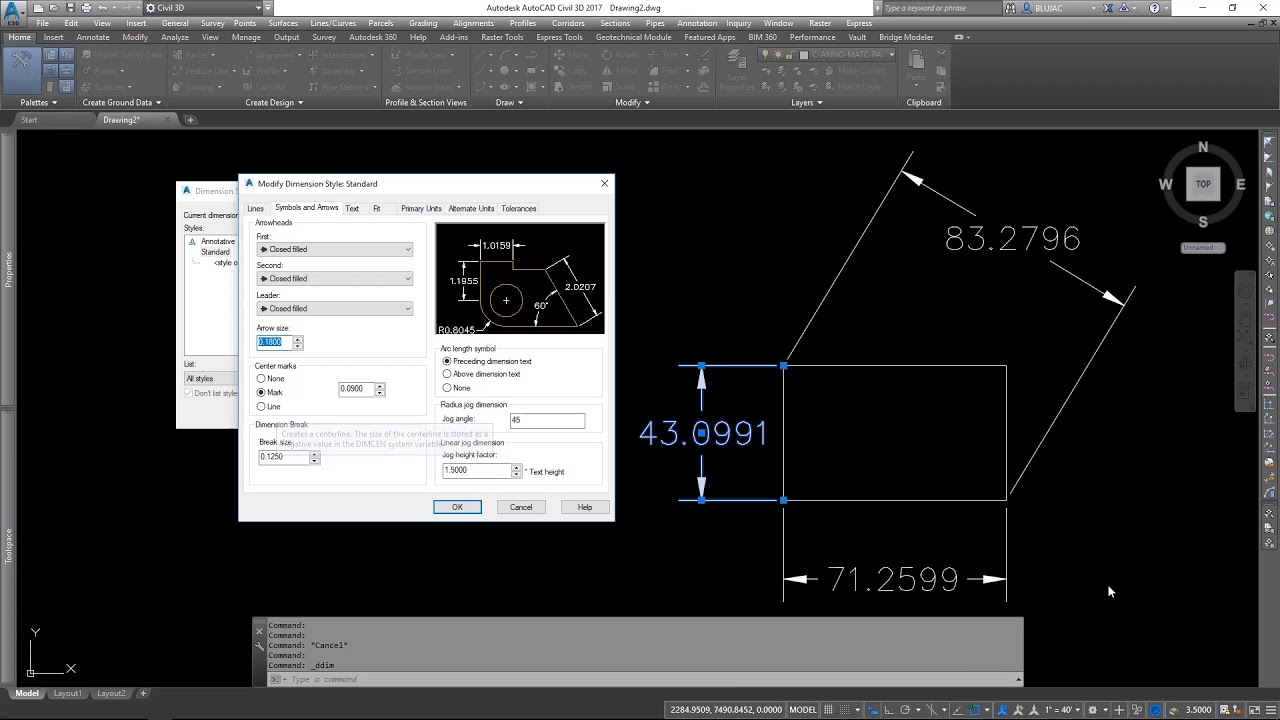Viewport: 1280px width, 720px height.
Task: Click the Toolspace palette icon on ribbon
Action: click(21, 68)
